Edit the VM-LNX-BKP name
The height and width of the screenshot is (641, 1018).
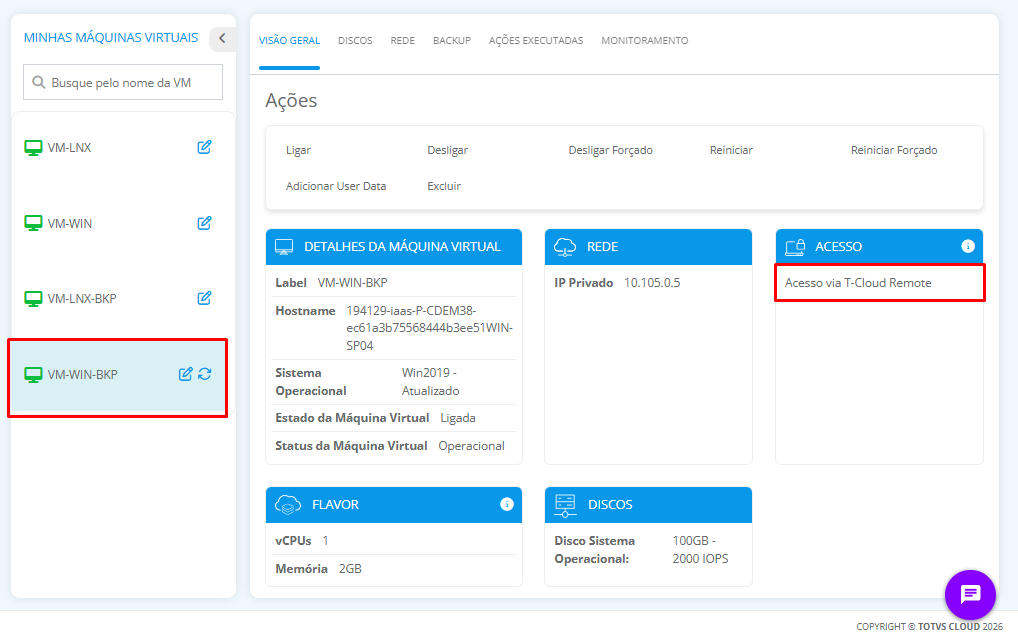click(205, 298)
